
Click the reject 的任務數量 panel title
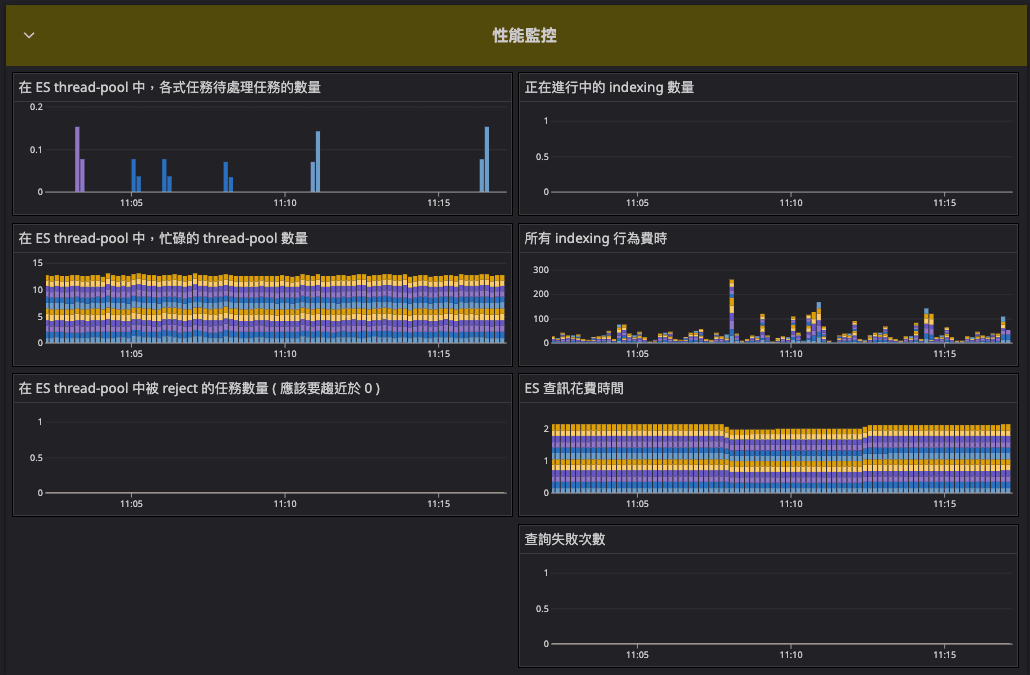tap(199, 388)
